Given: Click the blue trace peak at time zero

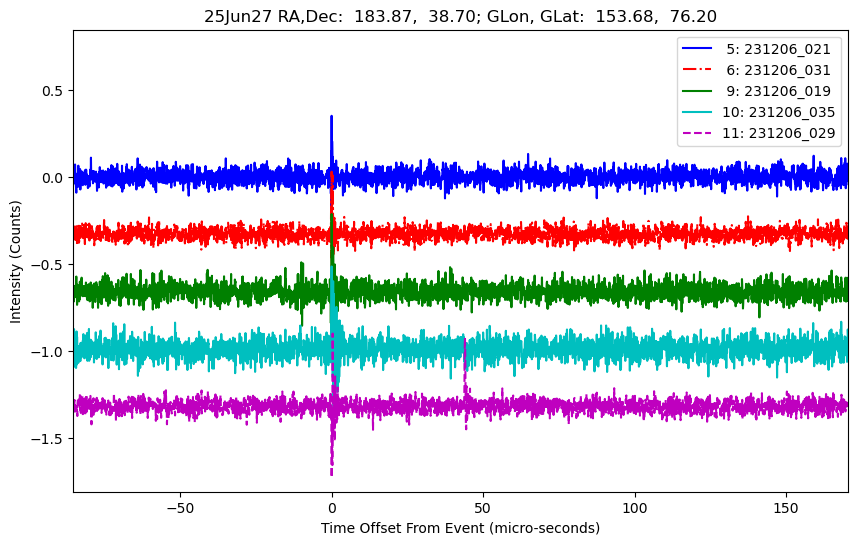Looking at the screenshot, I should tap(331, 117).
